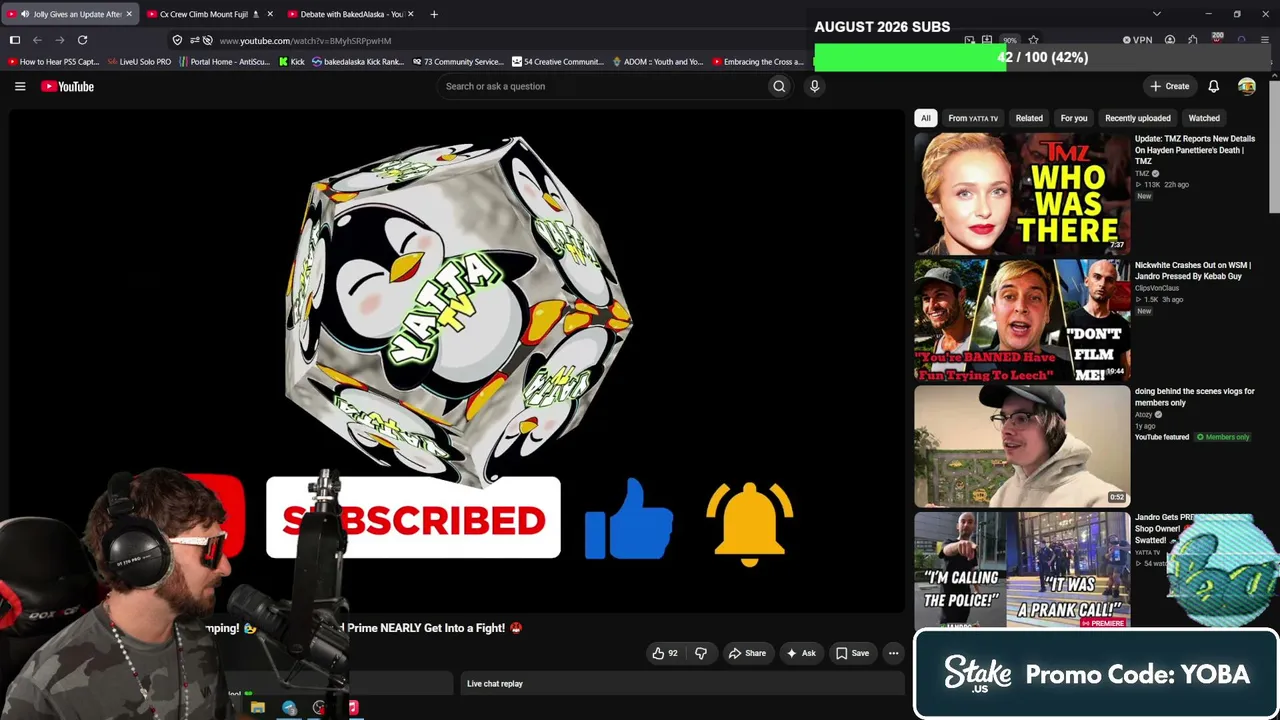Open the TMZ Hayden Panettiere video thumbnail

[x=1022, y=194]
